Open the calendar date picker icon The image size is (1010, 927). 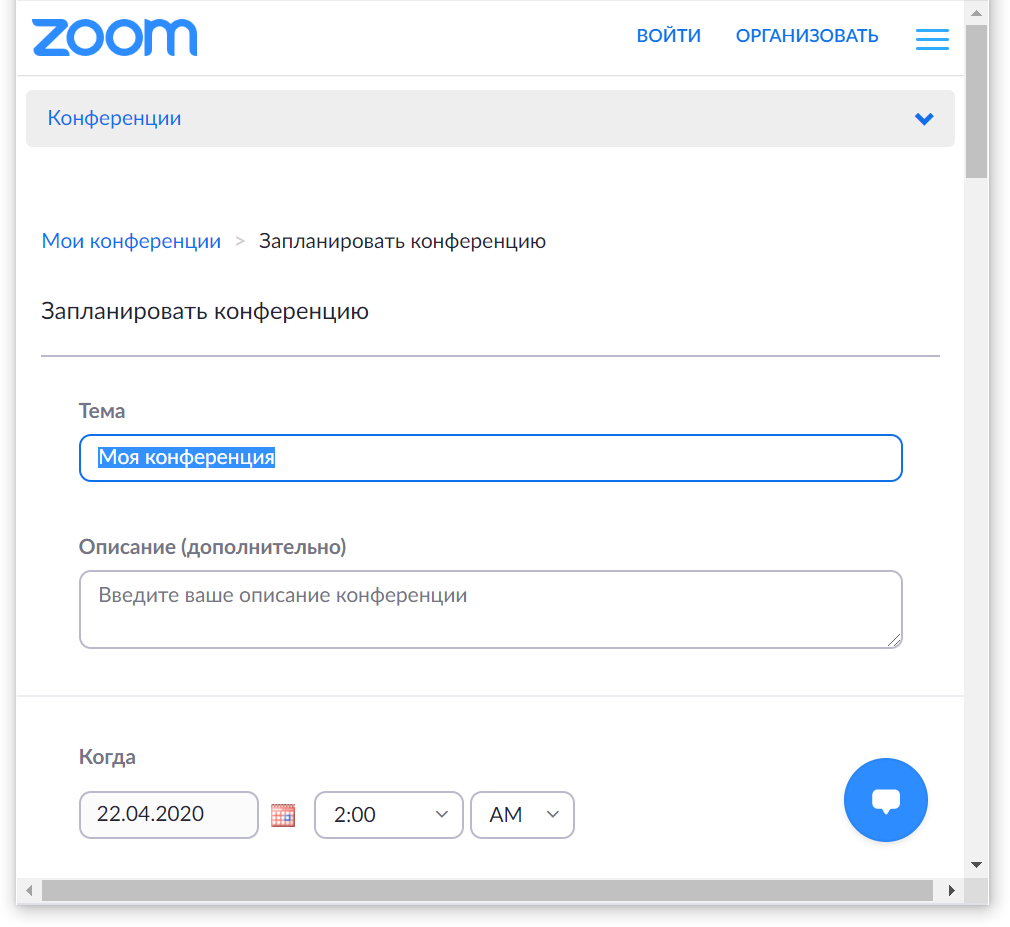coord(283,815)
